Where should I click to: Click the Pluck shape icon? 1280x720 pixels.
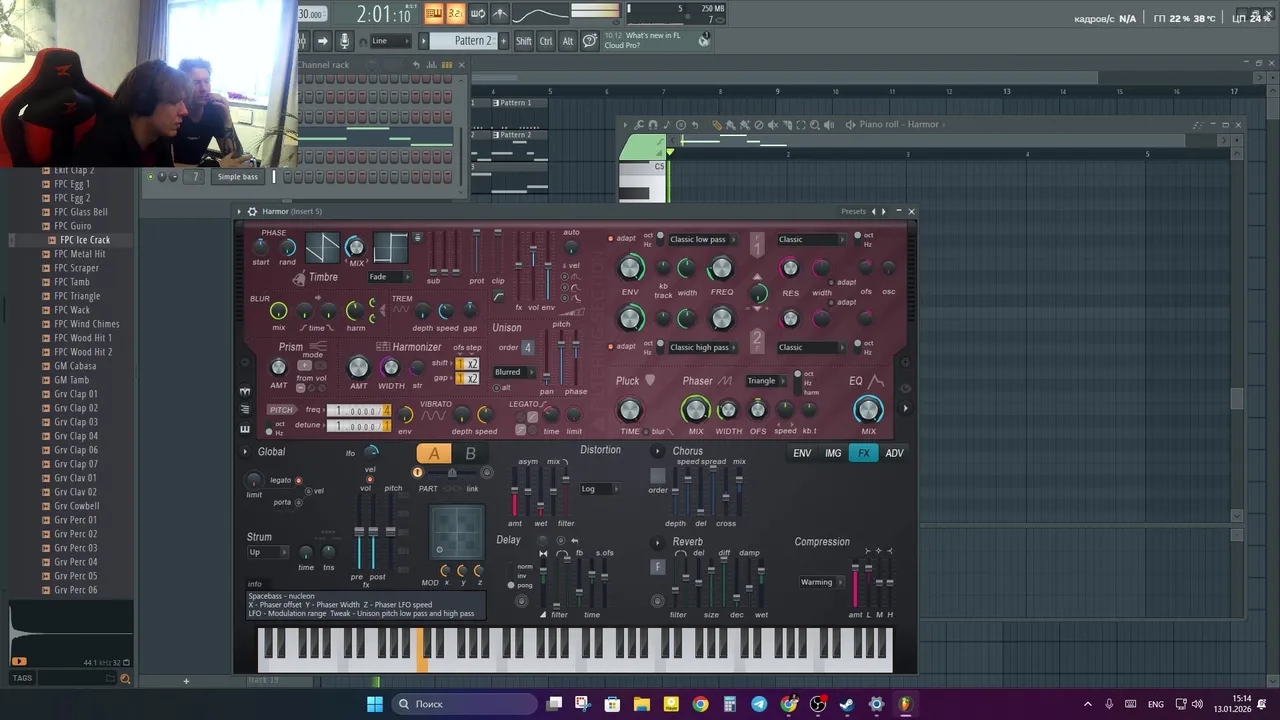click(x=650, y=380)
